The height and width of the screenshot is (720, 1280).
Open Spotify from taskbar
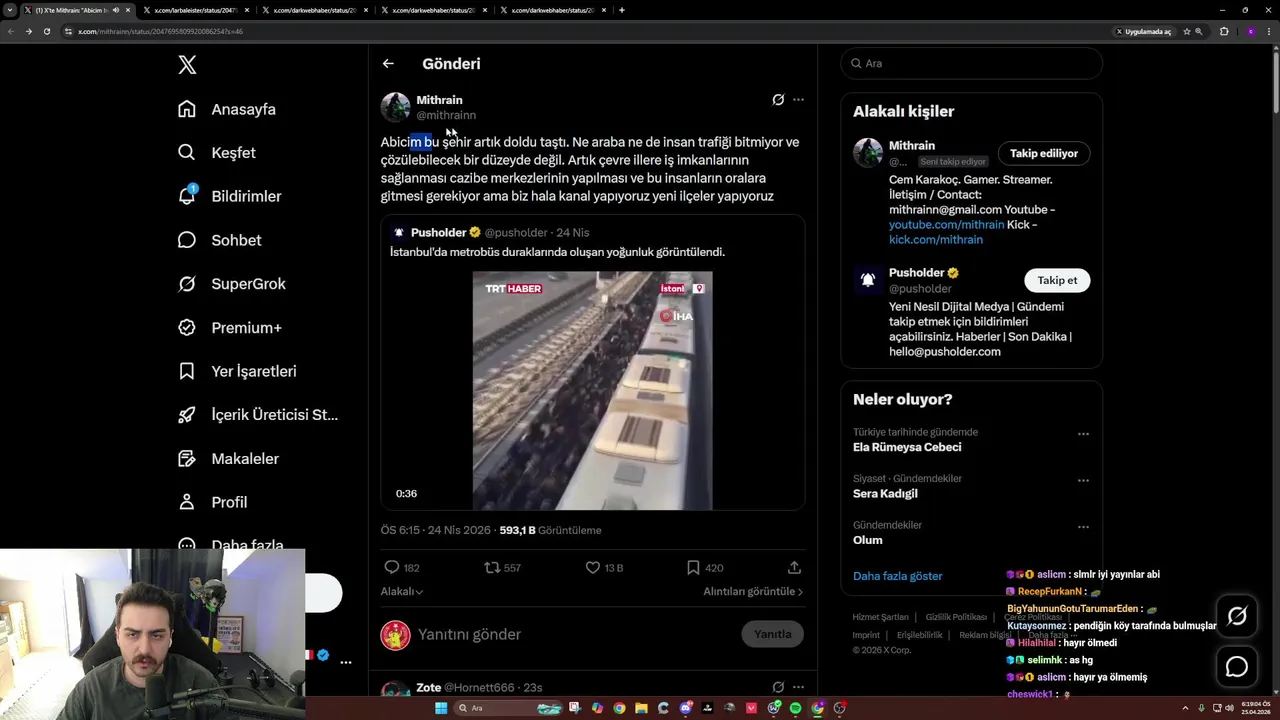pyautogui.click(x=795, y=708)
